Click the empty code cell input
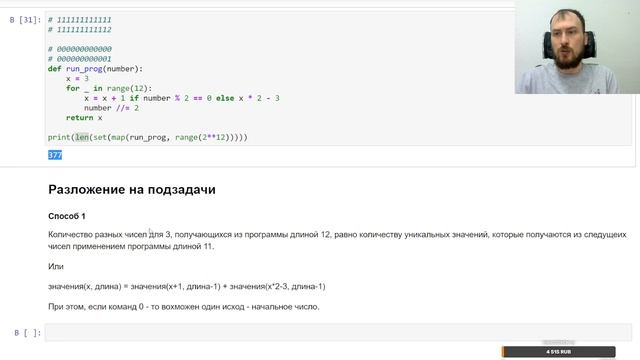The image size is (640, 360). (x=338, y=333)
